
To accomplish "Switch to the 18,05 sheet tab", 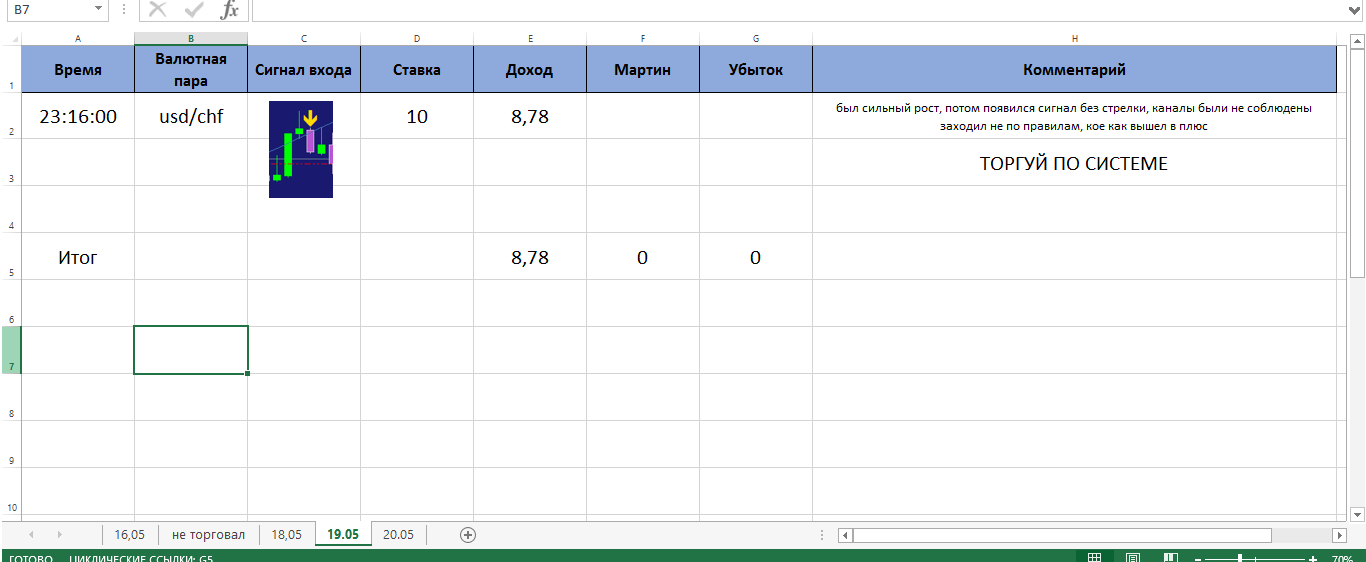I will (x=287, y=534).
